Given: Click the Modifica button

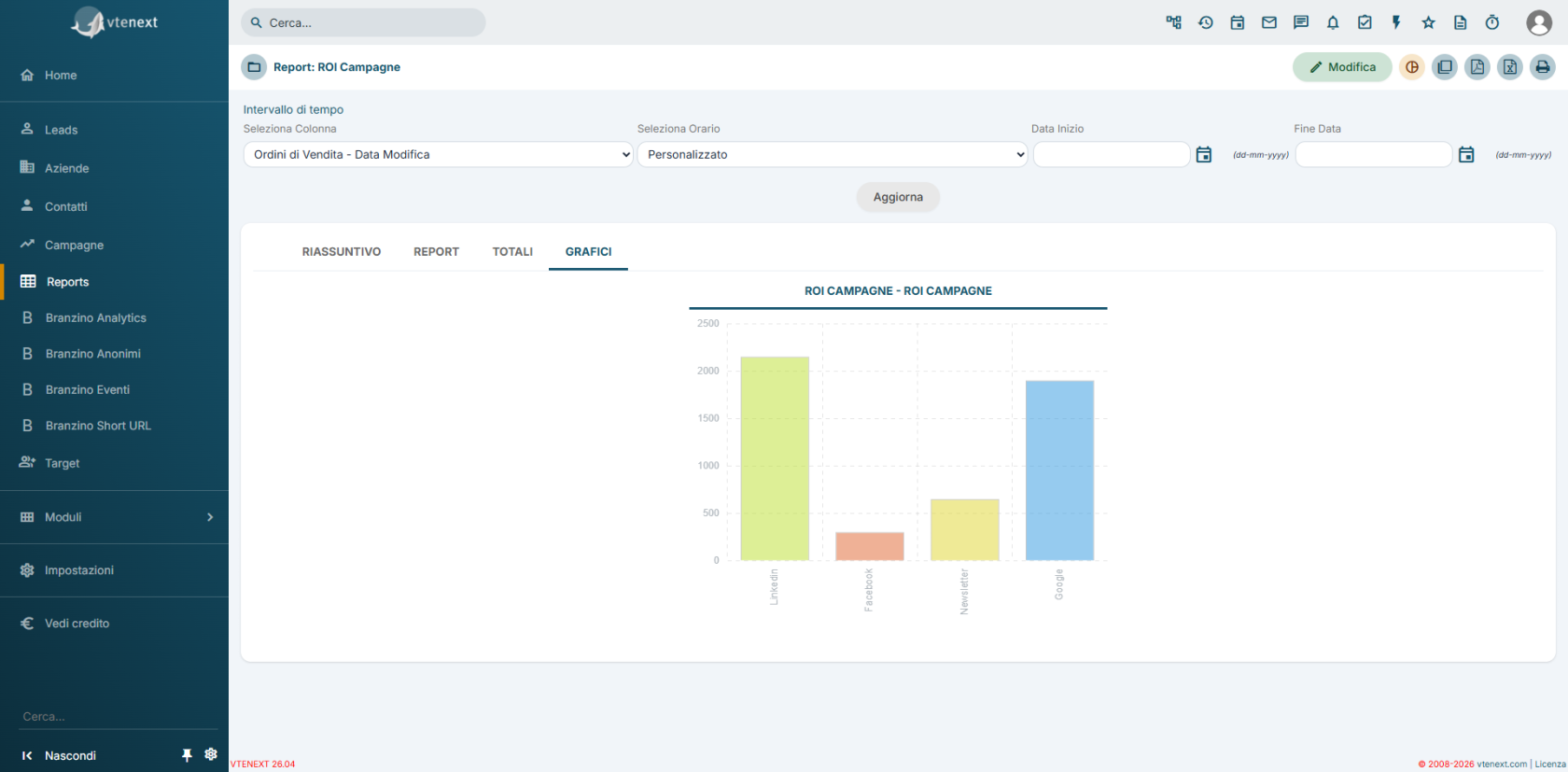Looking at the screenshot, I should [1342, 67].
